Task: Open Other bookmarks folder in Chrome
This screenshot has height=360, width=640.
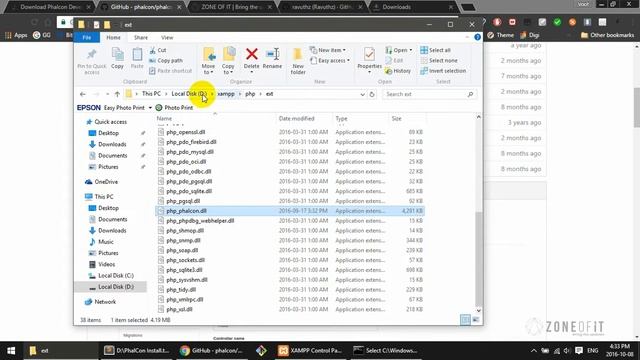Action: coord(607,35)
